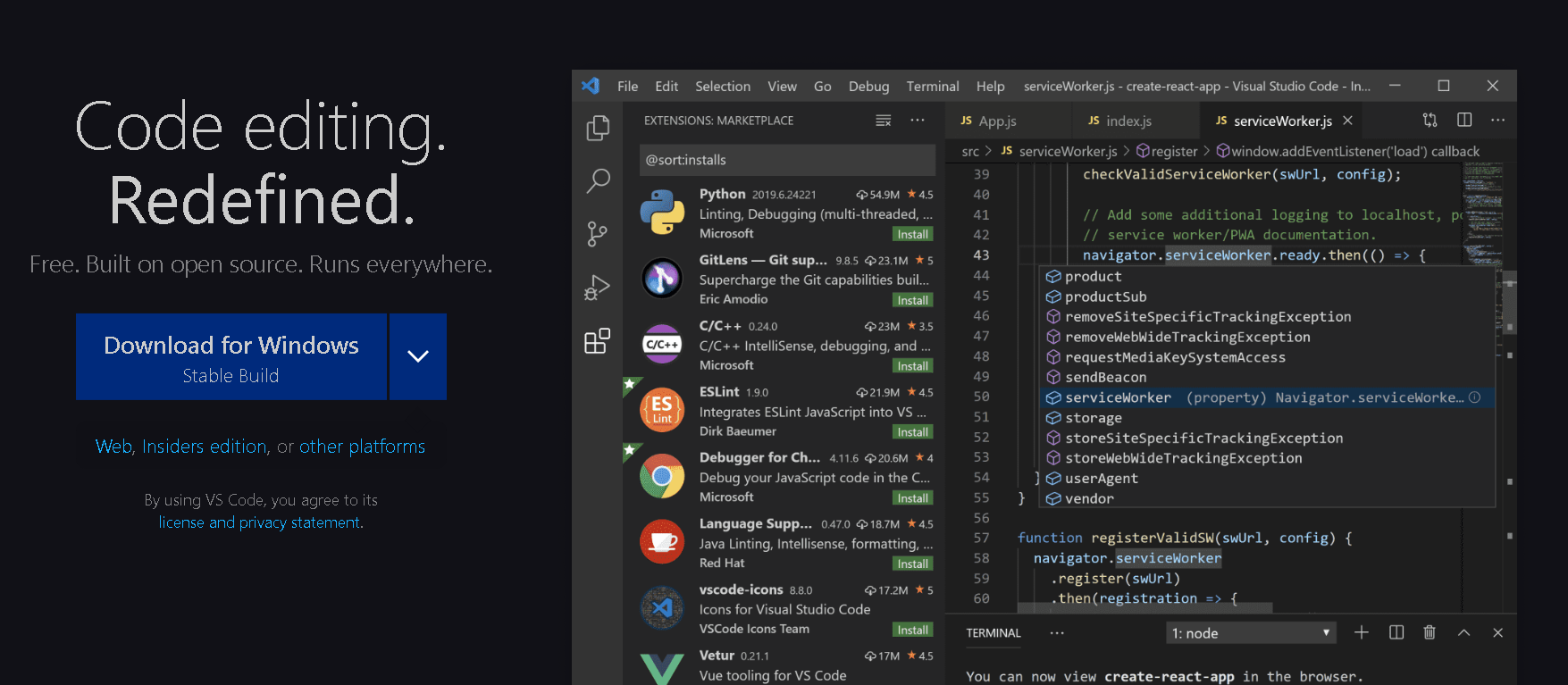Select 'serviceWorker' in suggestion list
This screenshot has height=685, width=1568.
[x=1268, y=397]
